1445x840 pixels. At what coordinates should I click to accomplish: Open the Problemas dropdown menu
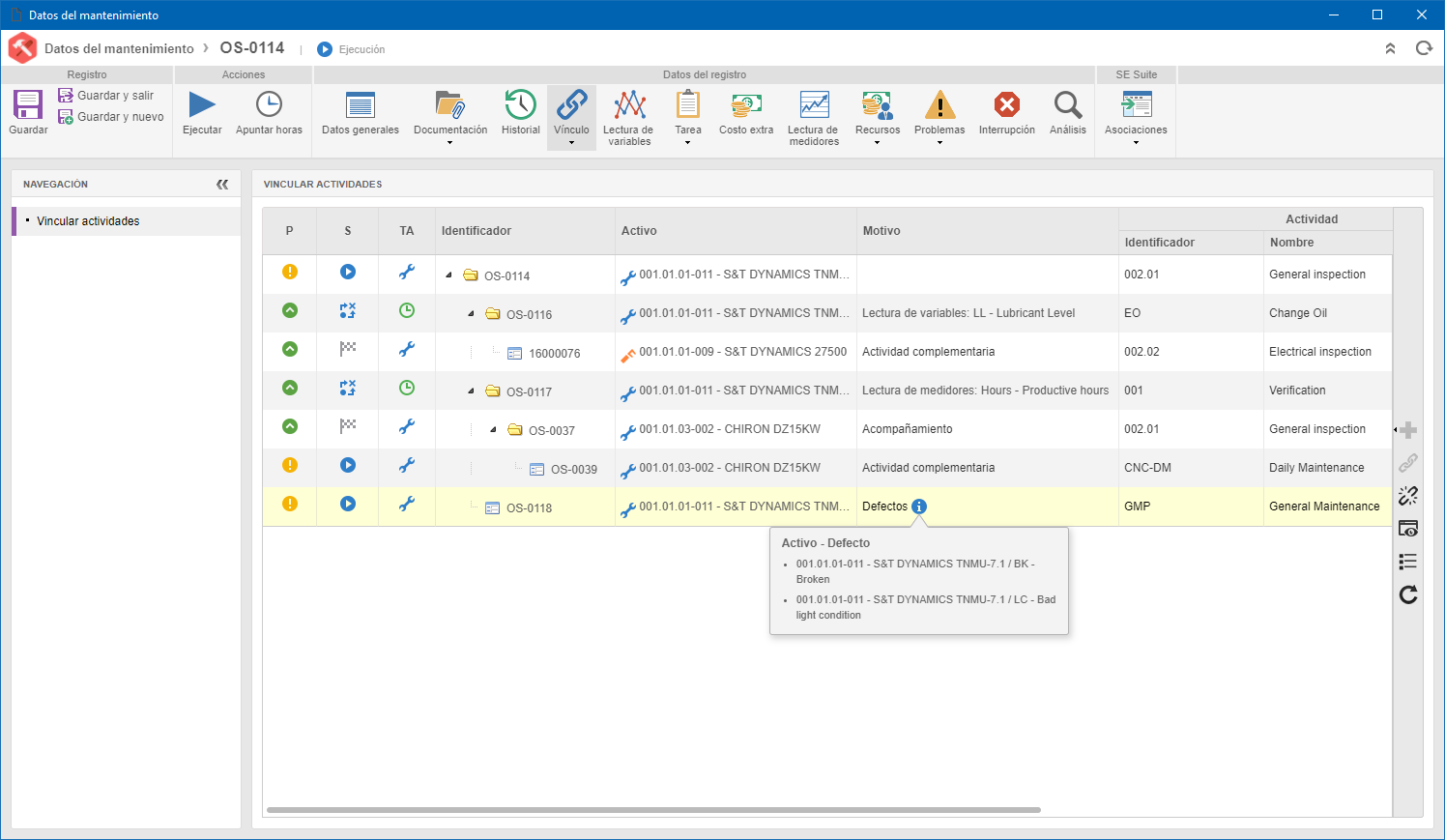coord(939,143)
